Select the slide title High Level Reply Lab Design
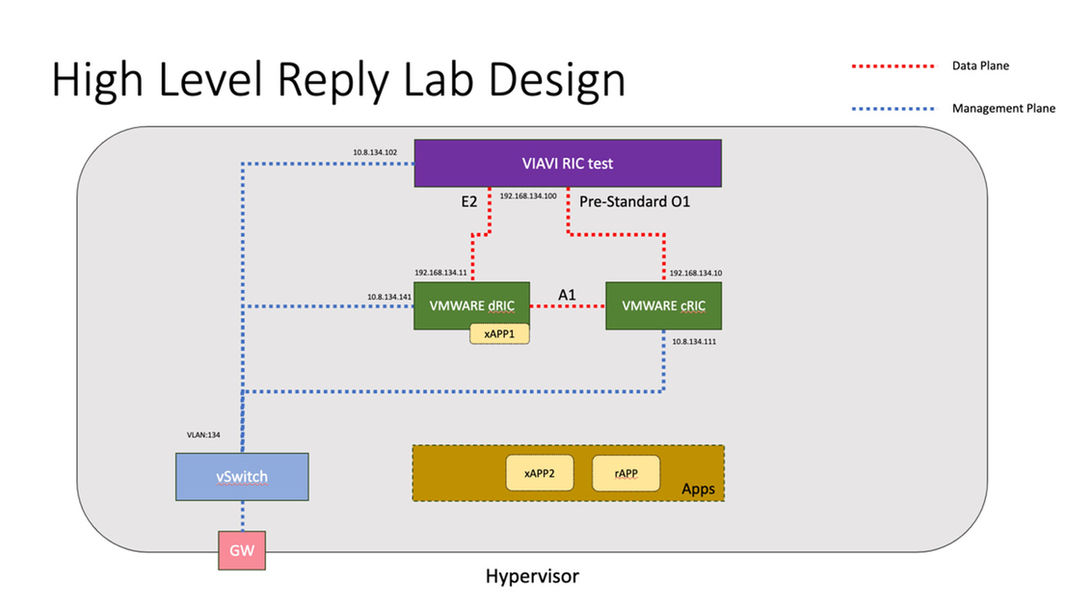This screenshot has width=1092, height=607. [x=338, y=80]
